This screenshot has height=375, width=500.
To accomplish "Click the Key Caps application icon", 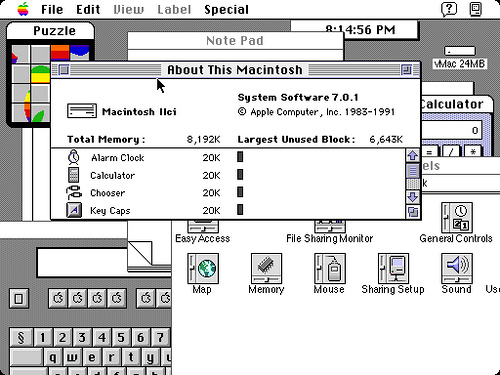I will click(74, 210).
